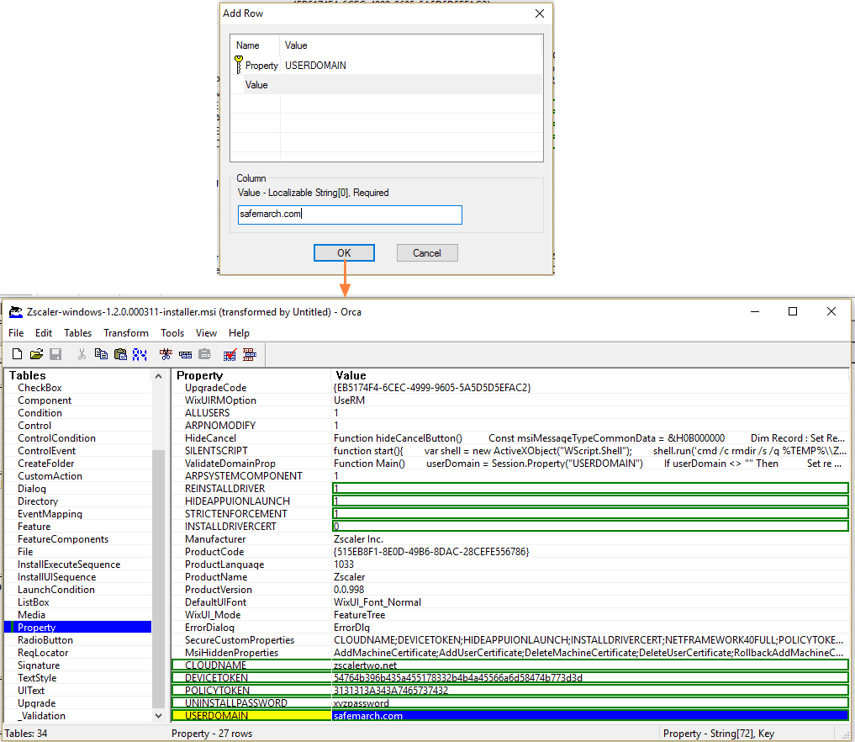Click the Save toolbar icon
This screenshot has height=742, width=855.
55,354
